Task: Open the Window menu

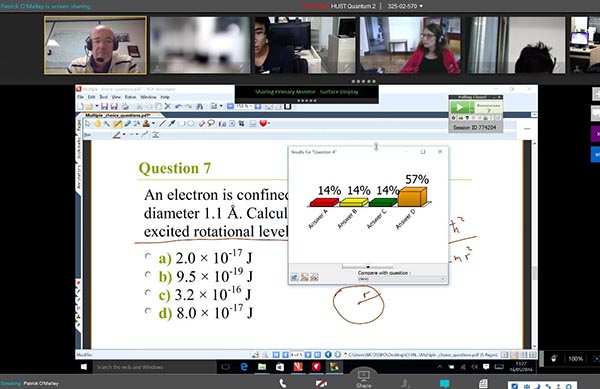Action: (148, 97)
